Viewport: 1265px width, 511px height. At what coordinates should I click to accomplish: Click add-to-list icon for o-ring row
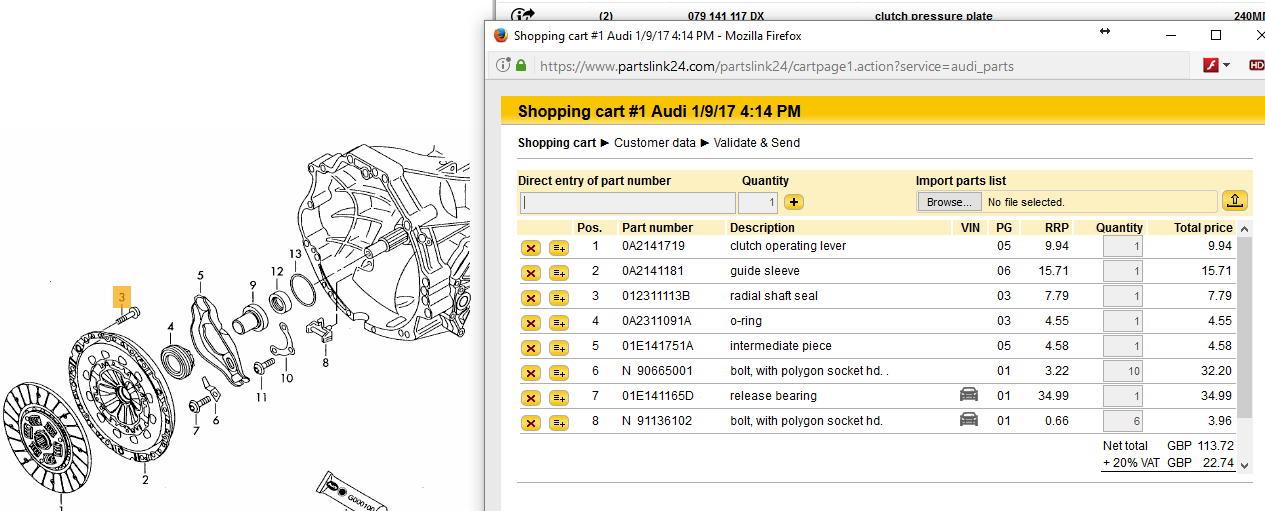click(559, 323)
